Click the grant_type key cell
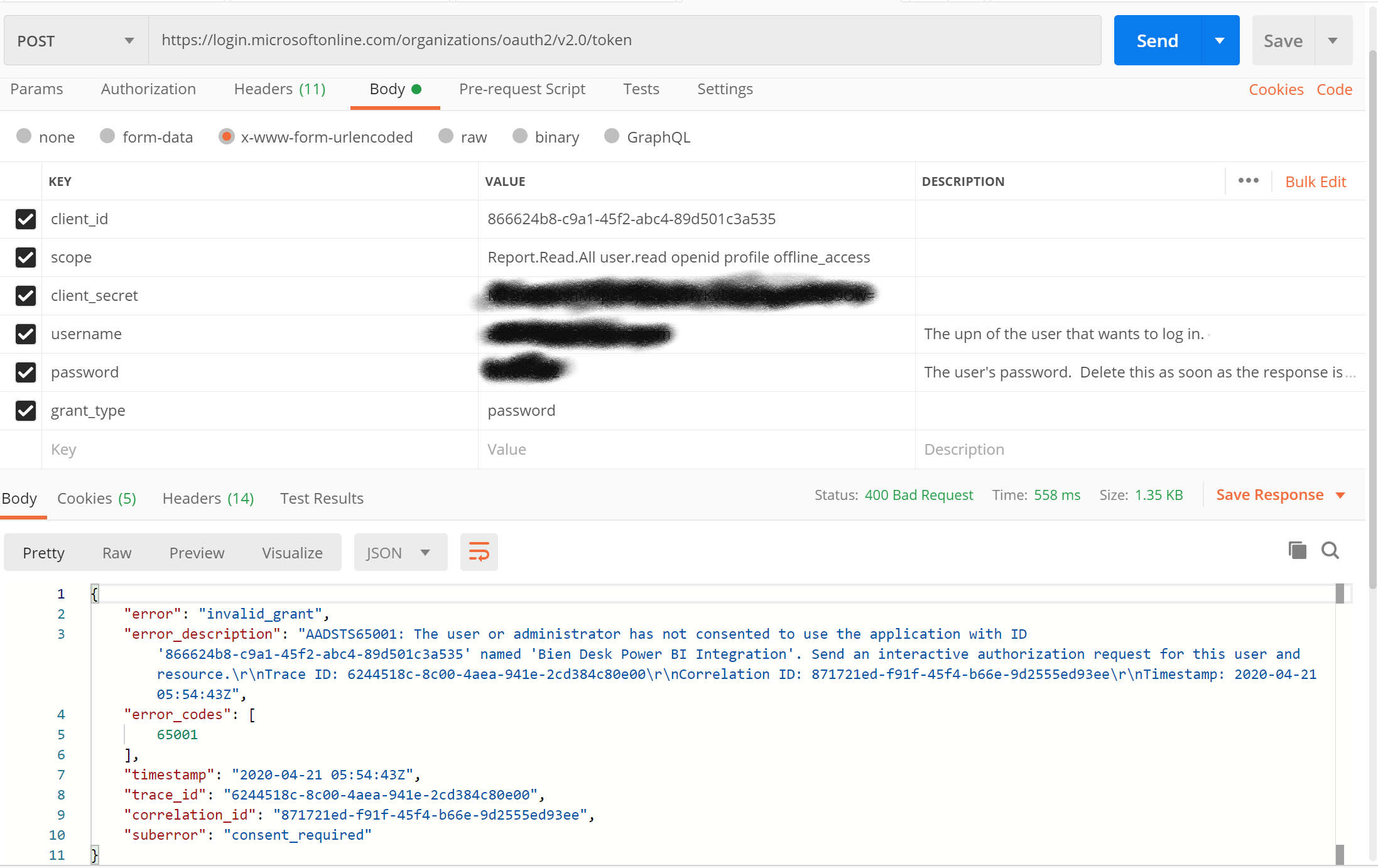 (259, 411)
